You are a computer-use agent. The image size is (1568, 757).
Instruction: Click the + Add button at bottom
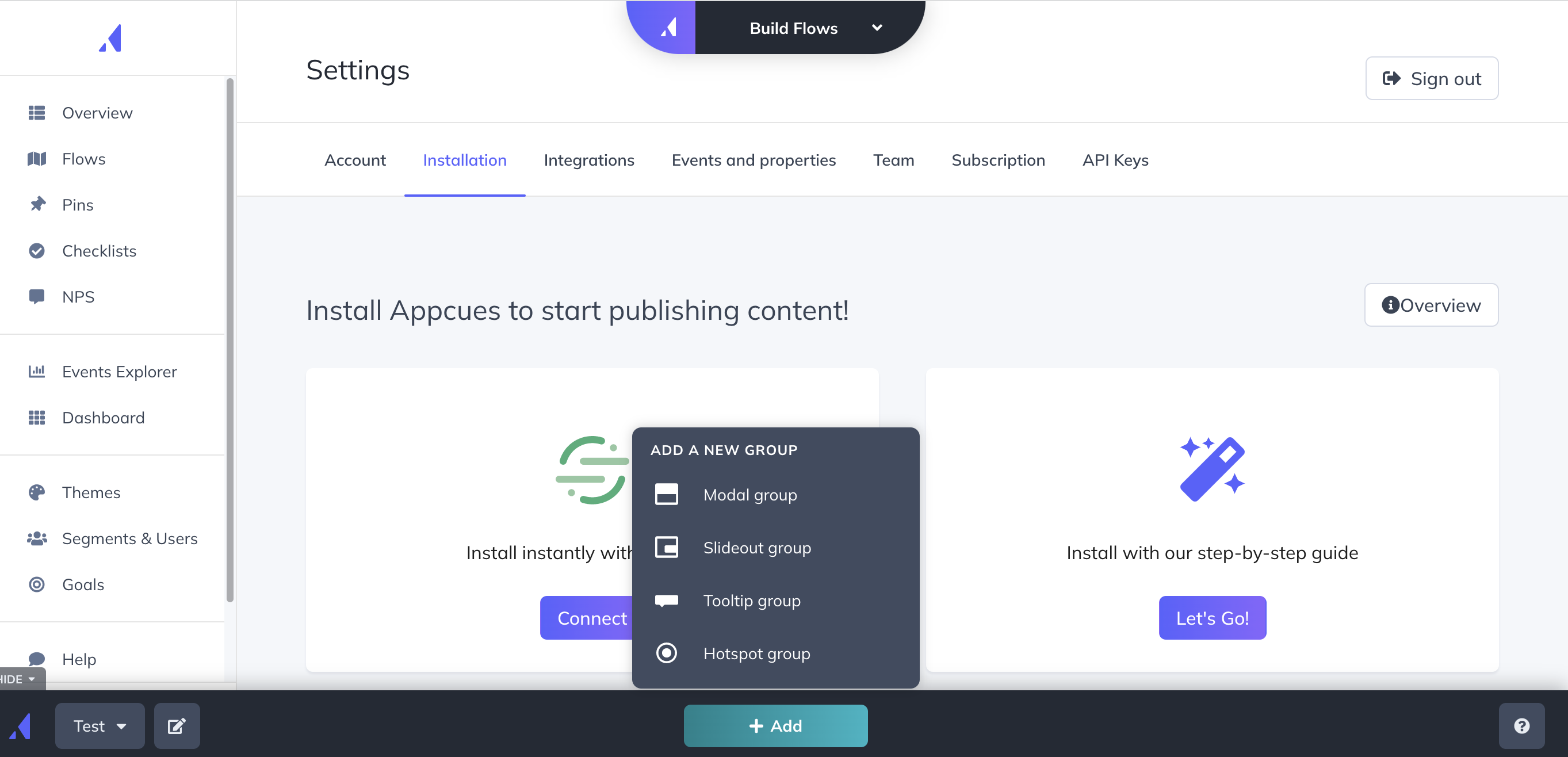(775, 725)
